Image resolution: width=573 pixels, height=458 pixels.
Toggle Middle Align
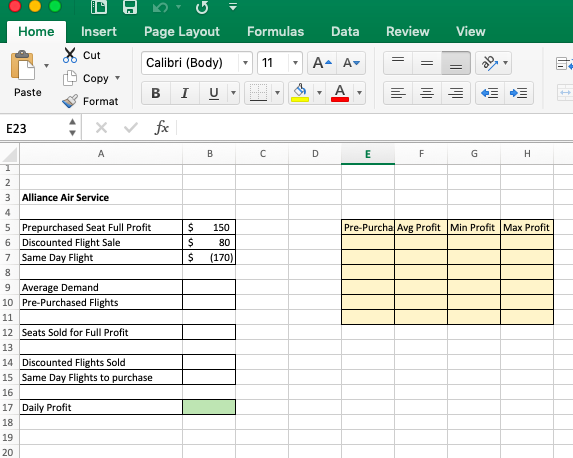(x=427, y=63)
